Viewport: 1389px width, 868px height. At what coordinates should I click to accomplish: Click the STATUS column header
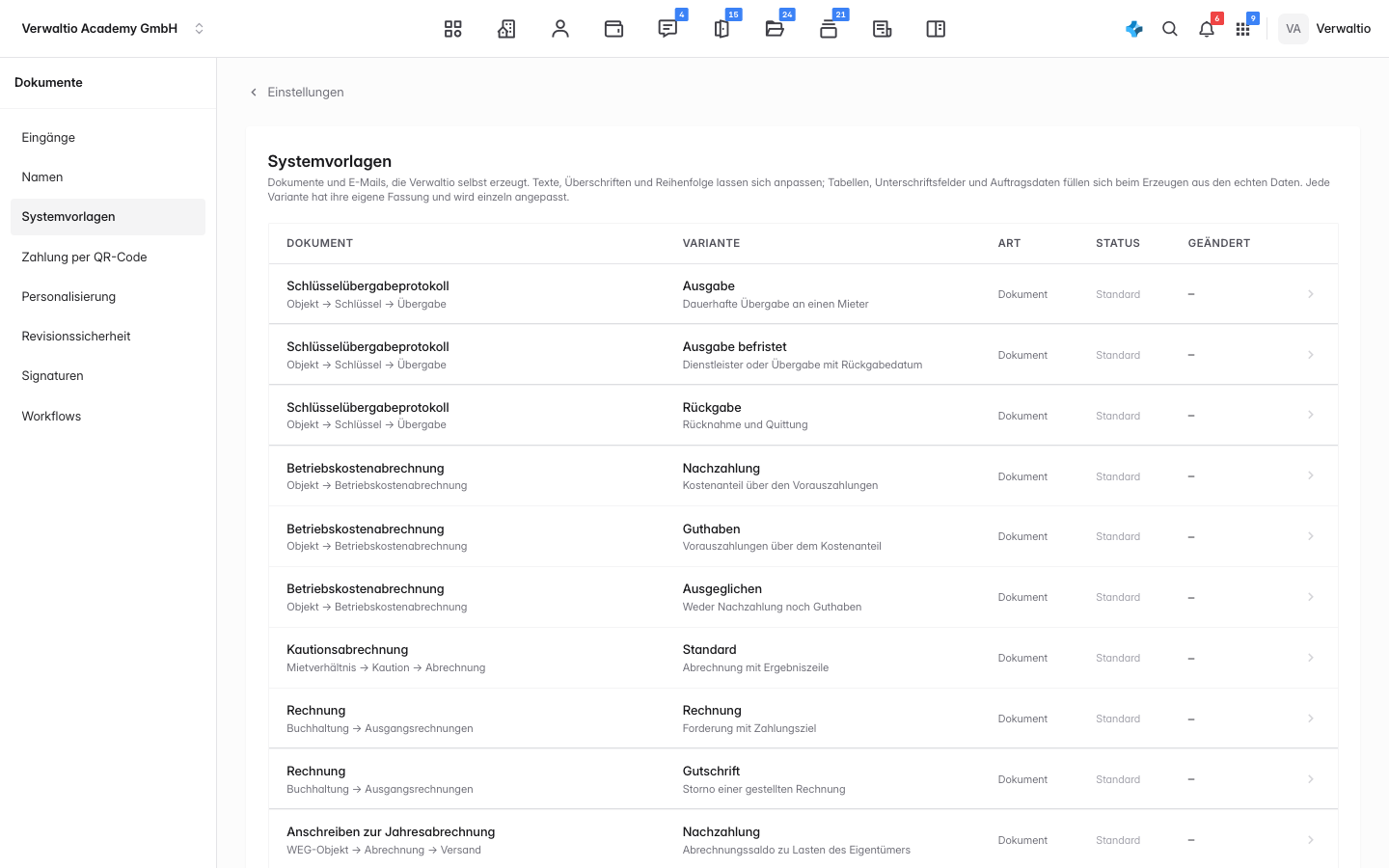pyautogui.click(x=1118, y=243)
